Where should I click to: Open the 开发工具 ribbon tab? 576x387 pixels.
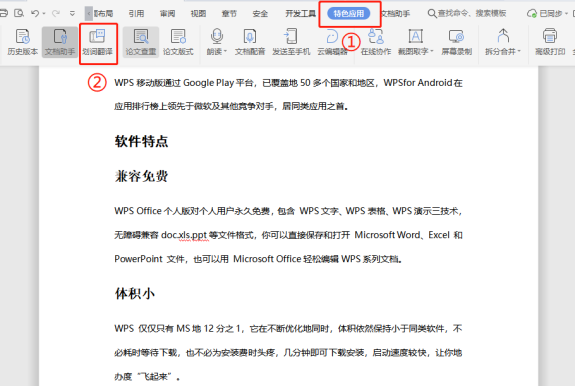pos(300,14)
